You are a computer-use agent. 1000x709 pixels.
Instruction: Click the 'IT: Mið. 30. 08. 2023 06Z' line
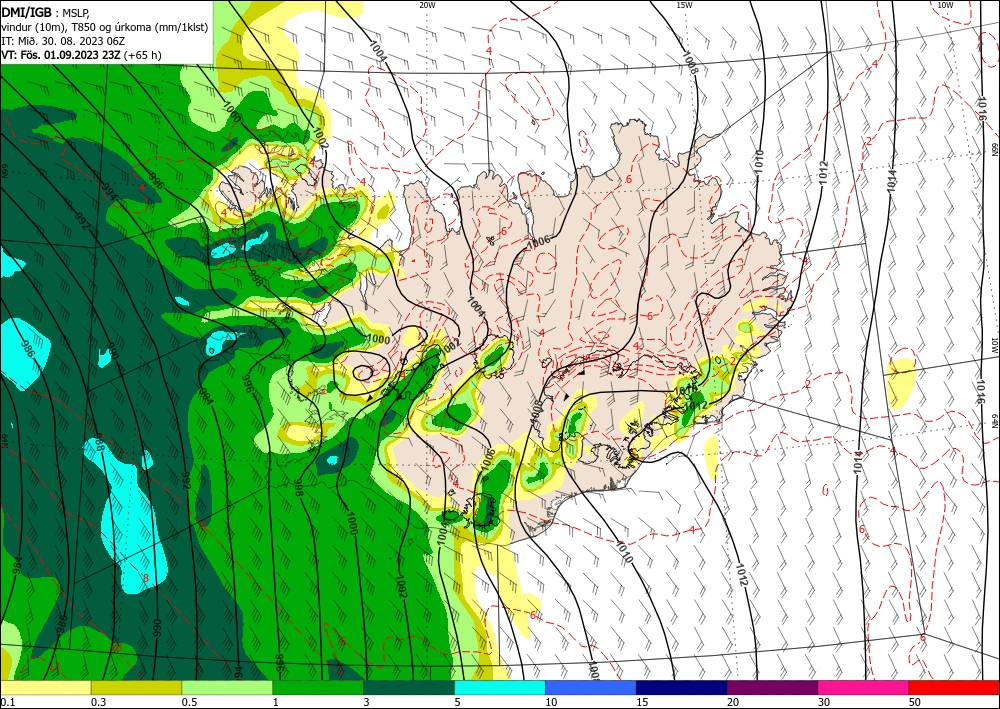[x=61, y=41]
